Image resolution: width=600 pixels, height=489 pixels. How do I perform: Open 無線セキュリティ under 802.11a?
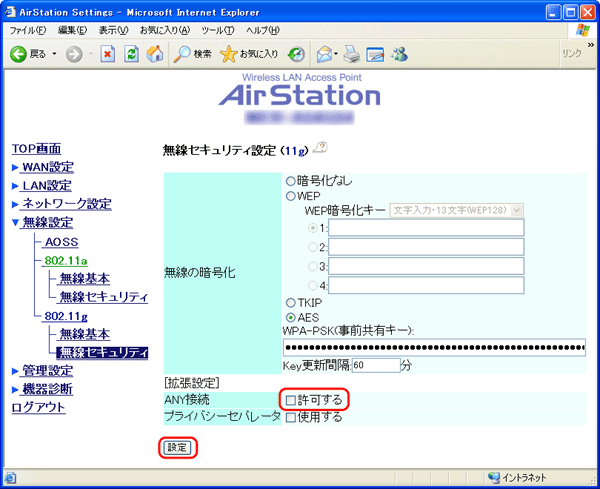[104, 297]
